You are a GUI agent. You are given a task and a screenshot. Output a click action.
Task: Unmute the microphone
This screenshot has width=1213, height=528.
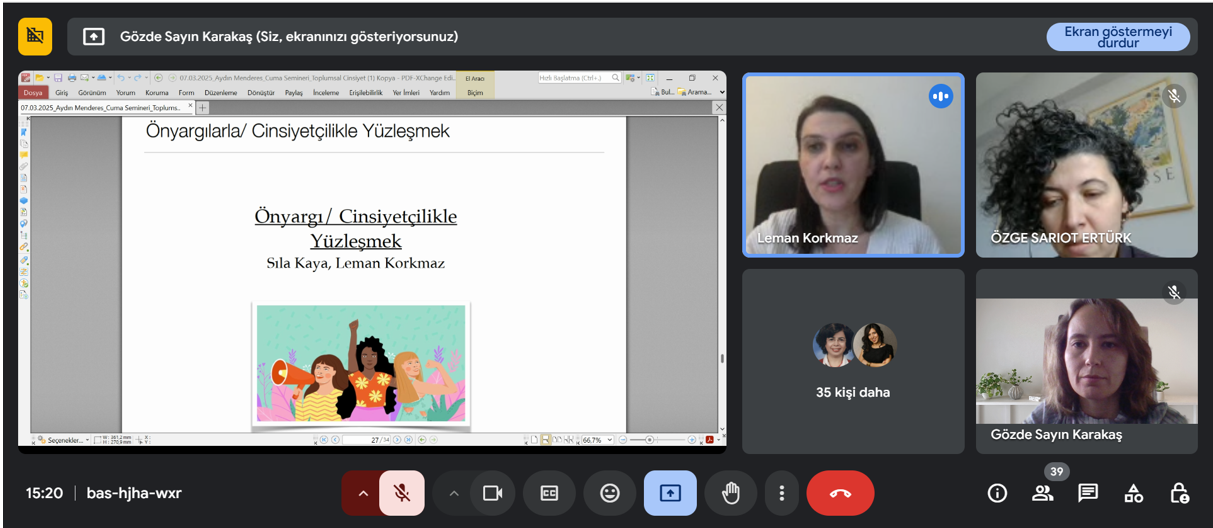click(402, 493)
